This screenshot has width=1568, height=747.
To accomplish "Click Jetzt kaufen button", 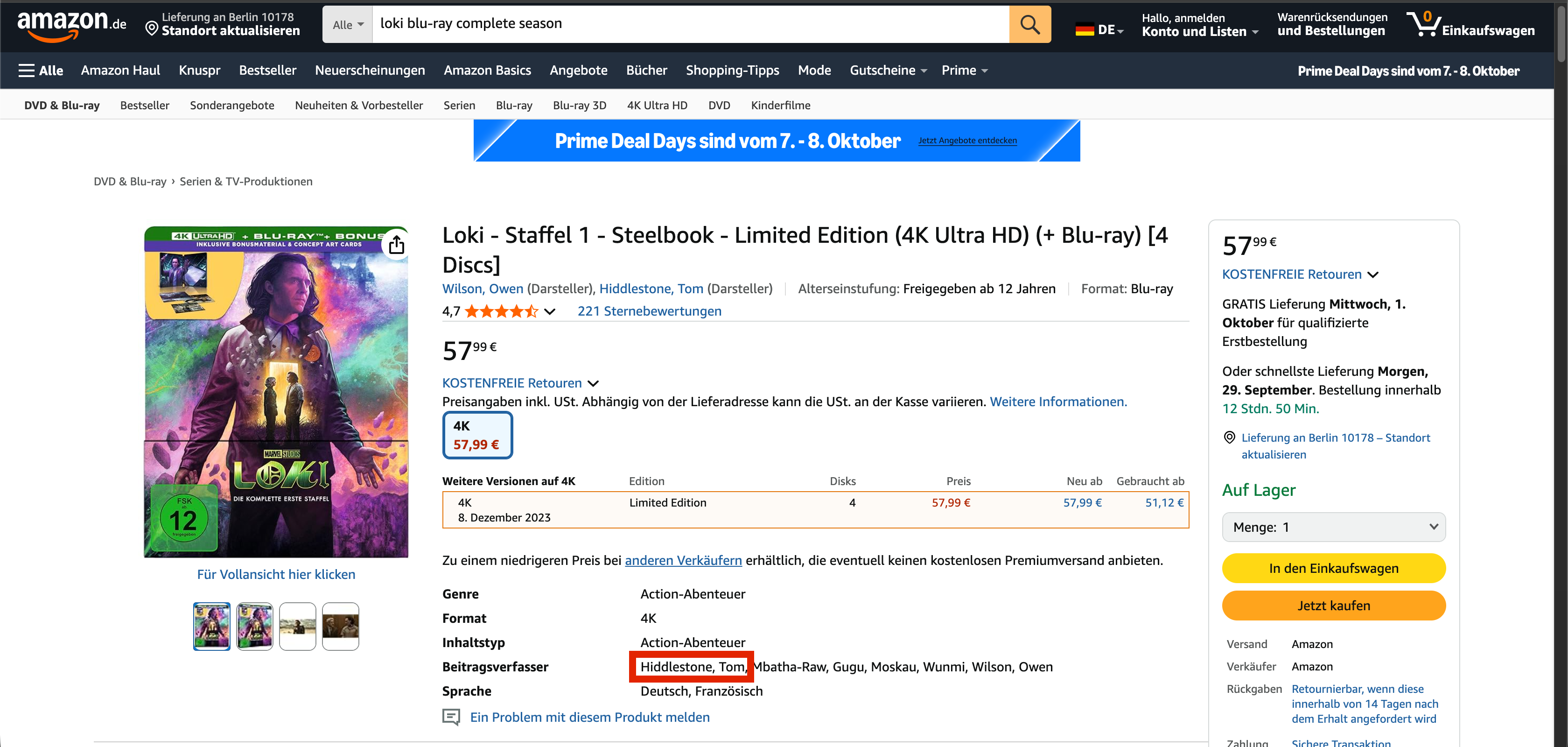I will pyautogui.click(x=1333, y=605).
